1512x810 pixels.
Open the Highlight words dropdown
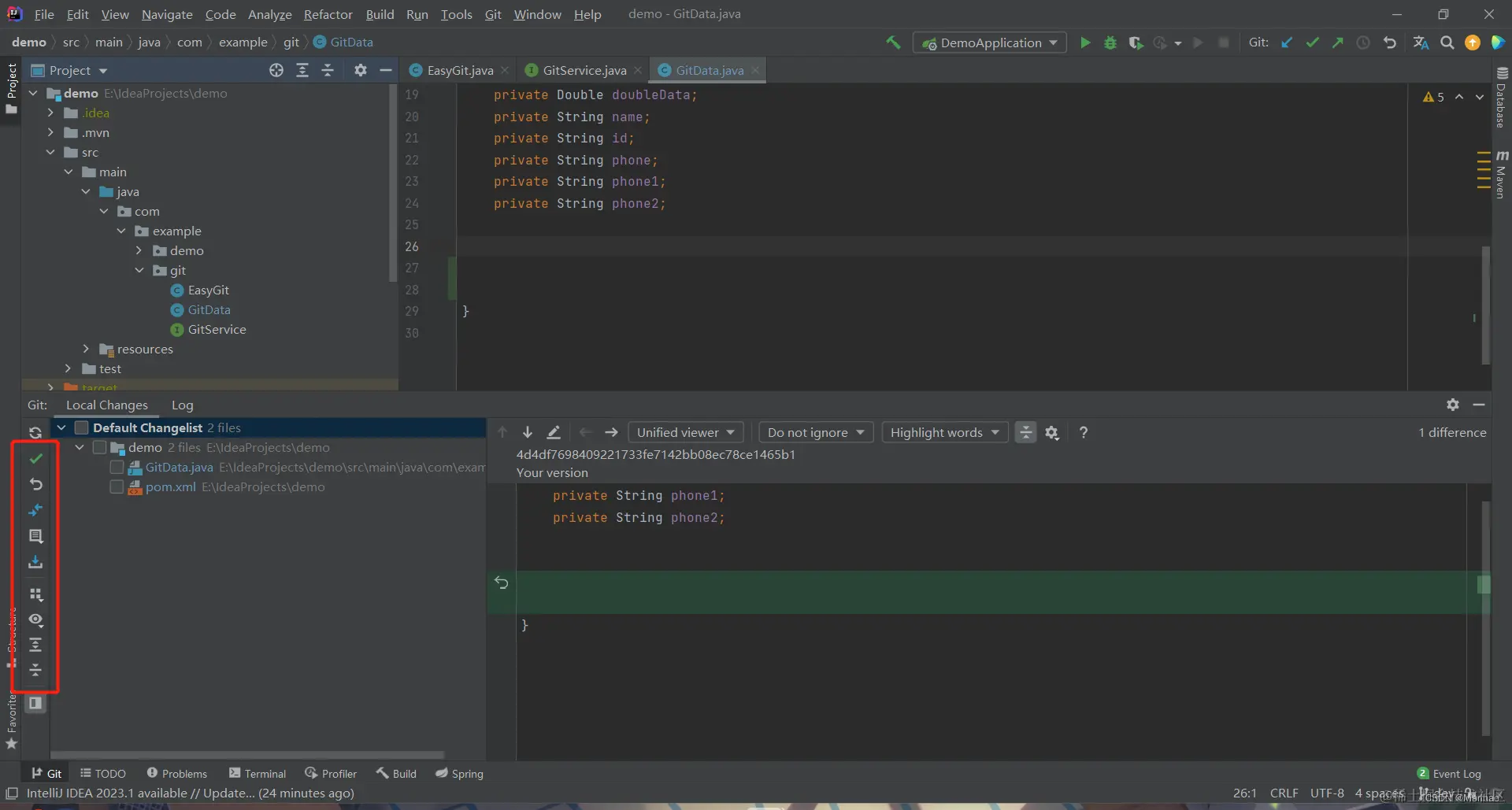click(x=945, y=432)
